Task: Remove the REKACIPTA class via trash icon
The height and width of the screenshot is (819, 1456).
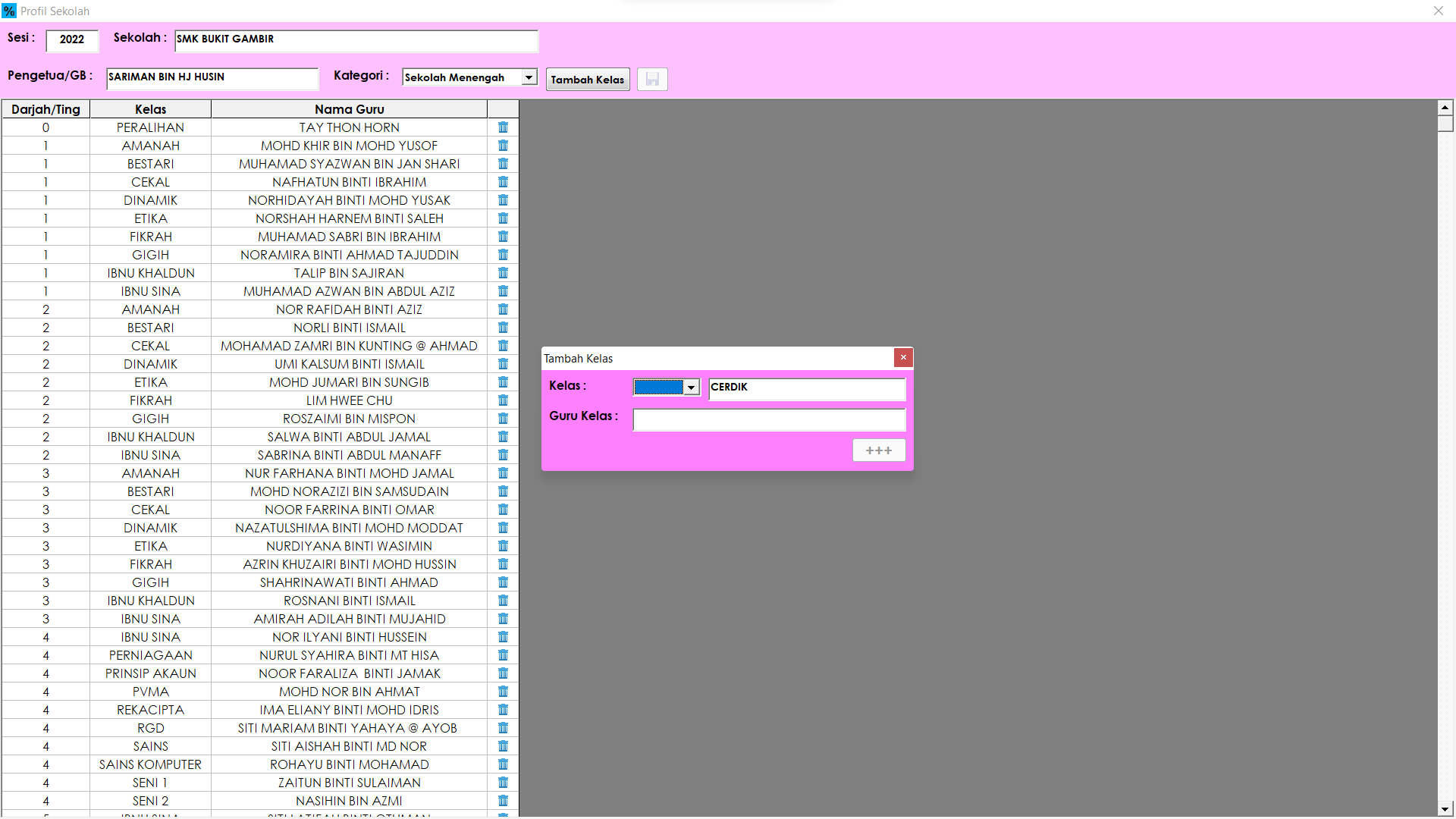Action: (x=503, y=710)
